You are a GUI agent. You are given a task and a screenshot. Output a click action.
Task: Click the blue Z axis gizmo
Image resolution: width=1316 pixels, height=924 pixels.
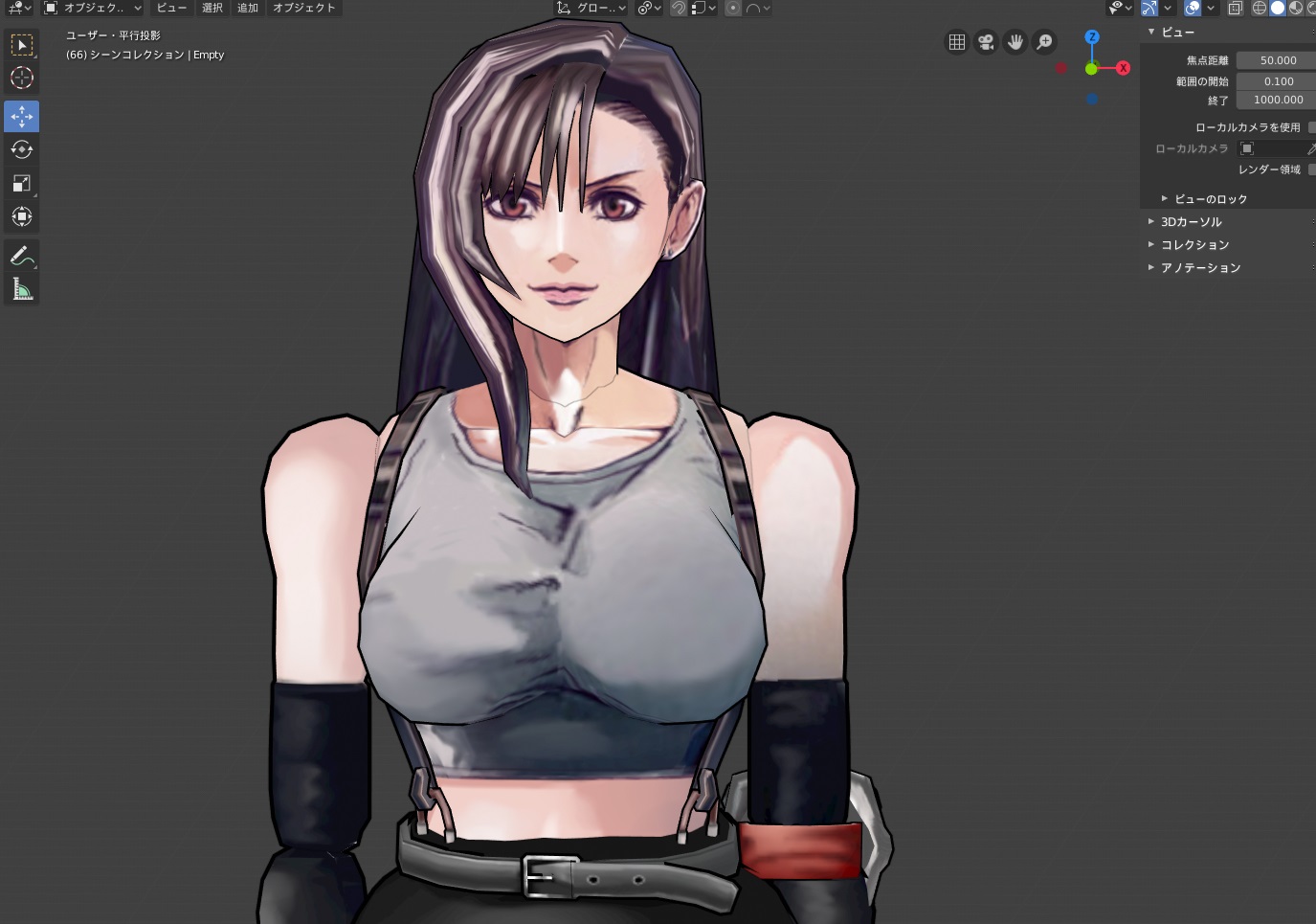tap(1092, 37)
